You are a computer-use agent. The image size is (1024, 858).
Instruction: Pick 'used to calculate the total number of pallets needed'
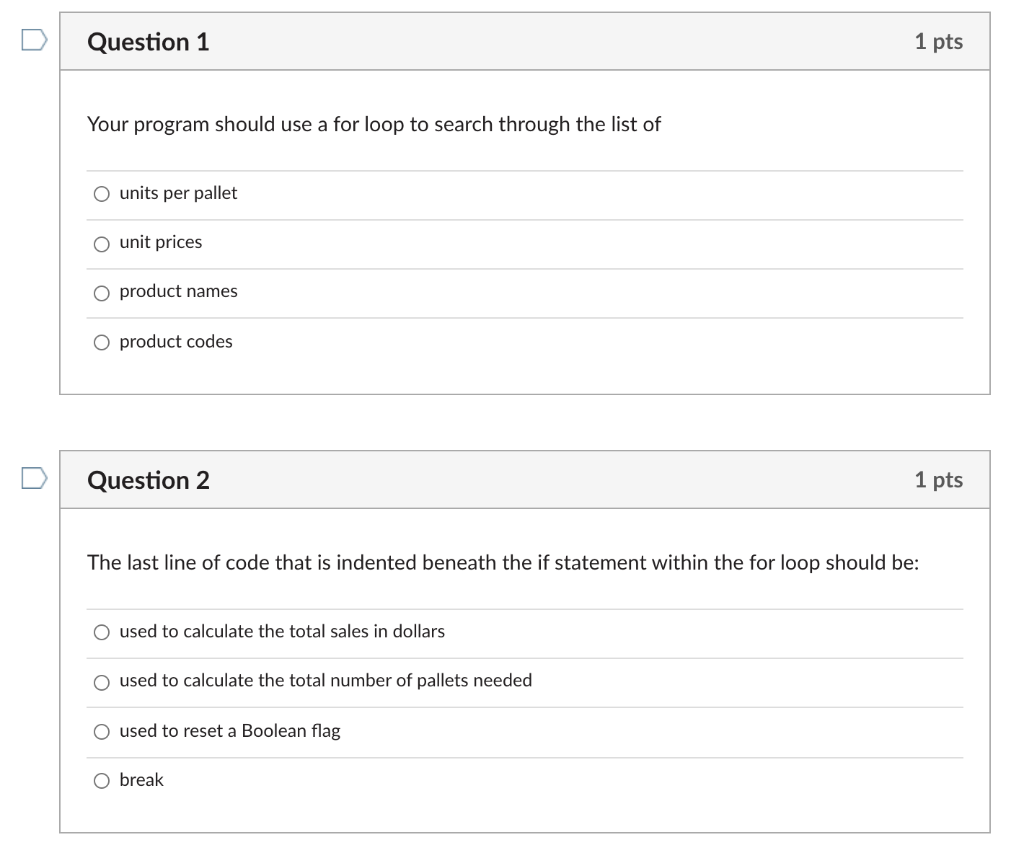click(x=101, y=681)
